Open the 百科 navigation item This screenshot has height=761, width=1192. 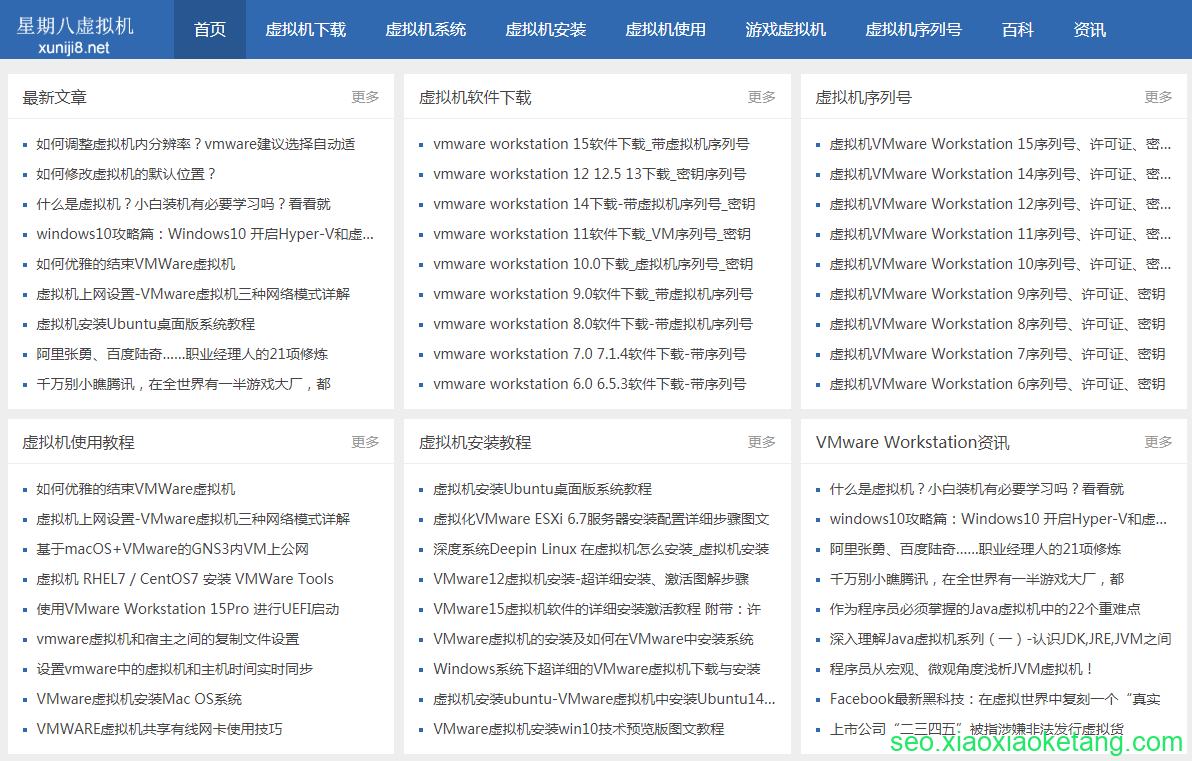1018,30
